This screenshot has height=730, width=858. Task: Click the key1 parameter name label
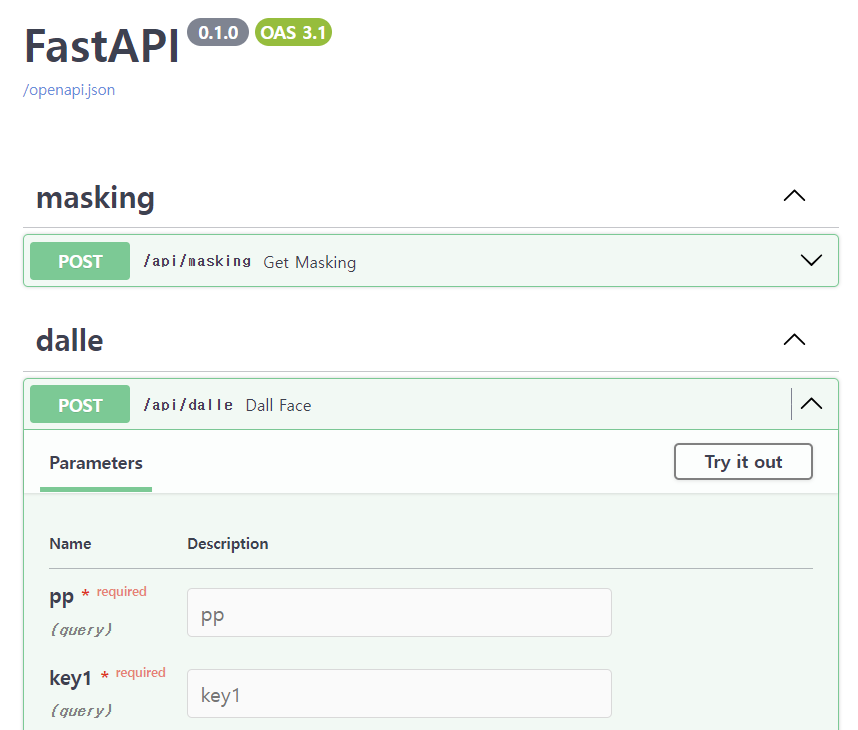pos(70,678)
